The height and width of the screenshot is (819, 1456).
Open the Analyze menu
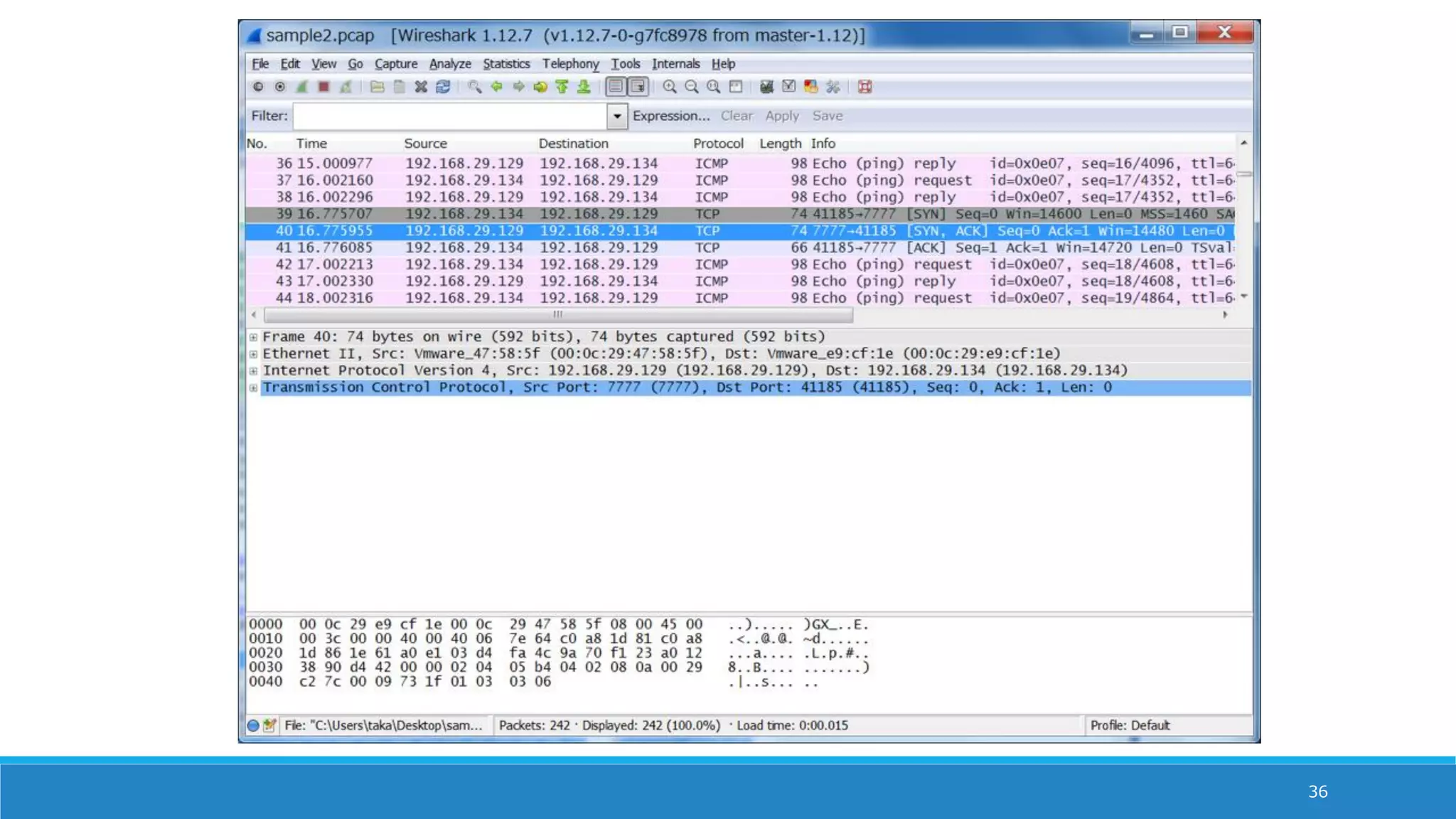pos(449,64)
